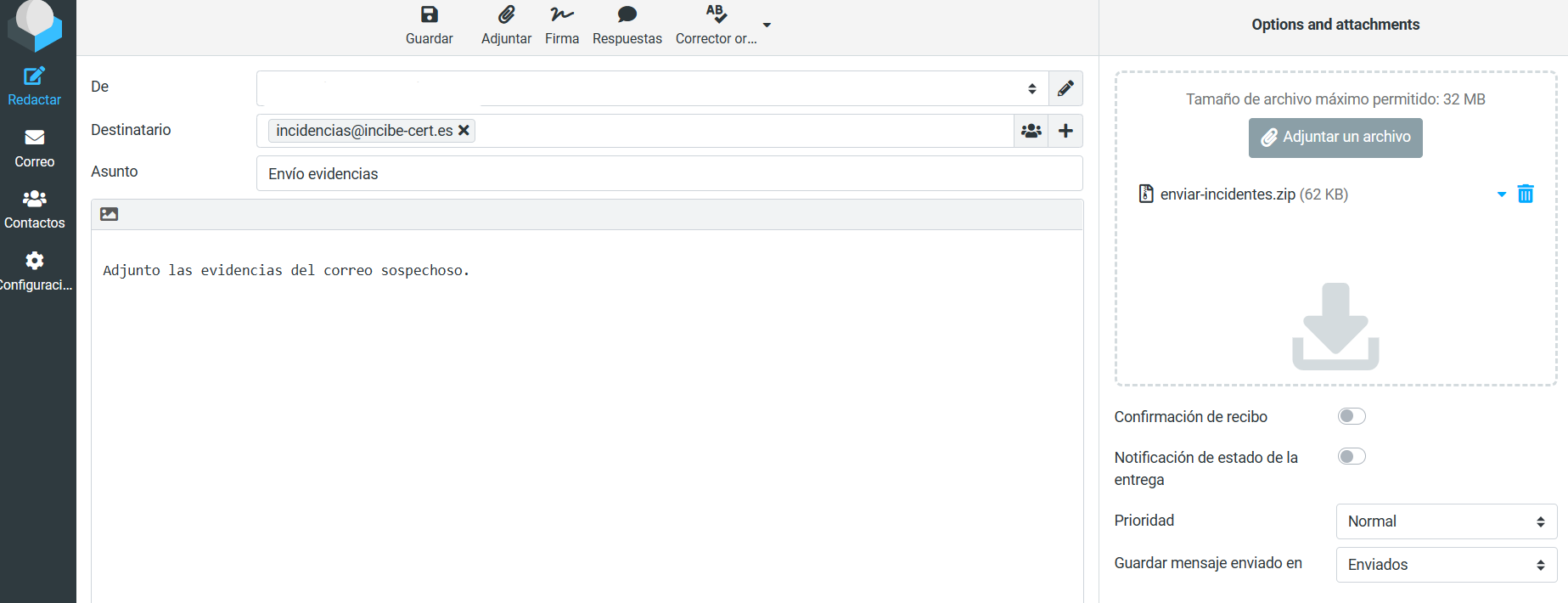Viewport: 1568px width, 603px height.
Task: Go to Correo mailbox
Action: (35, 149)
